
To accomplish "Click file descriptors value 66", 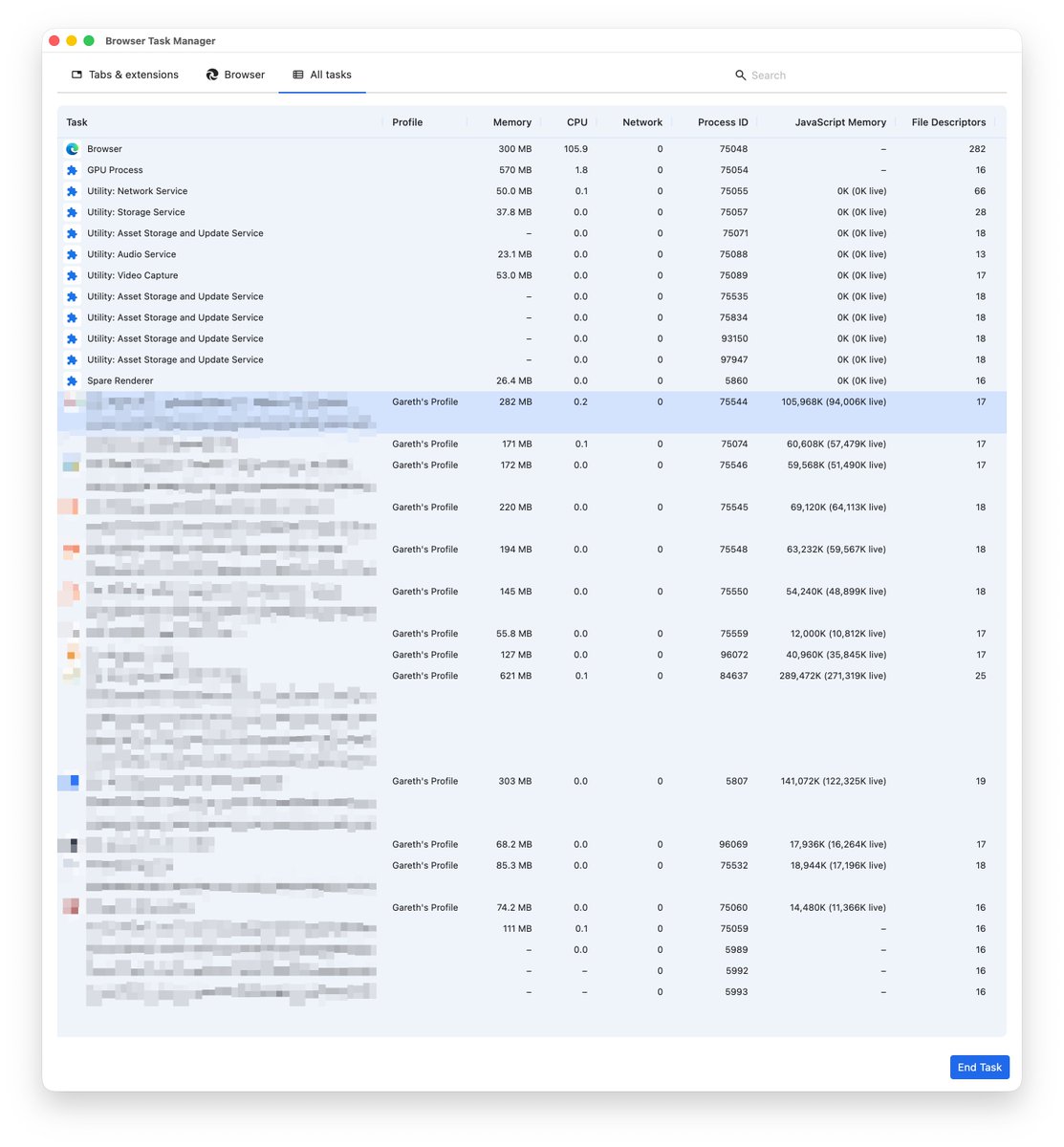I will pyautogui.click(x=980, y=191).
